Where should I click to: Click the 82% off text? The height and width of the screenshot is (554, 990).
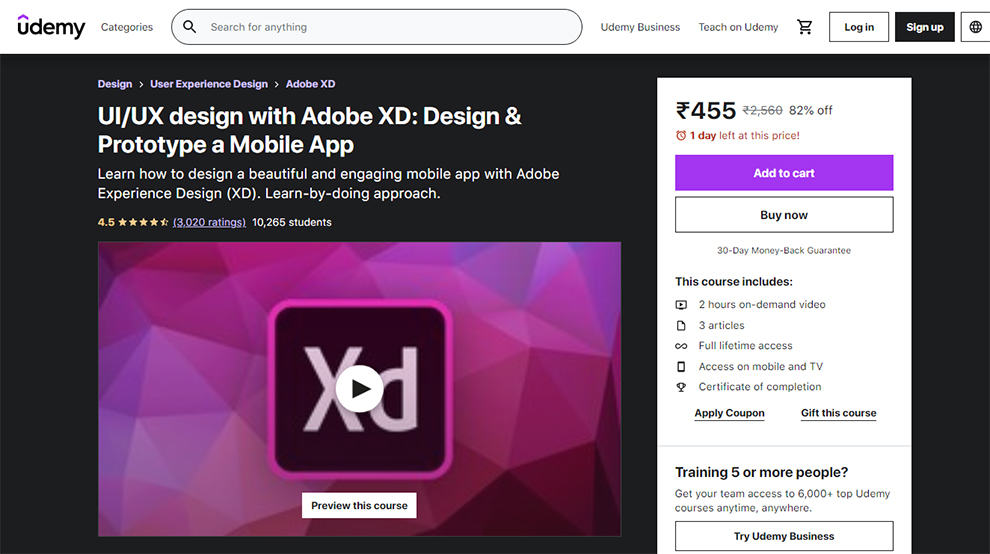(811, 111)
